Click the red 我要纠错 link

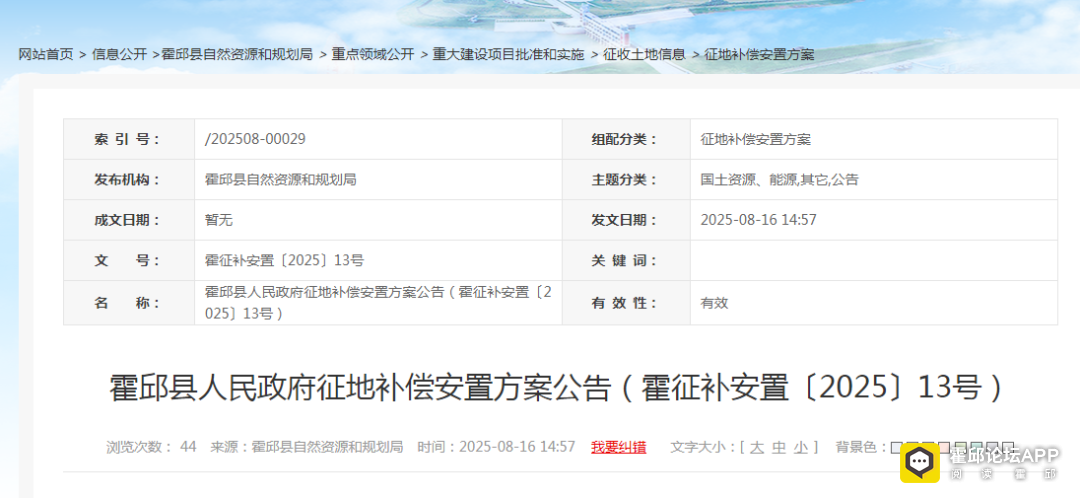tap(618, 447)
